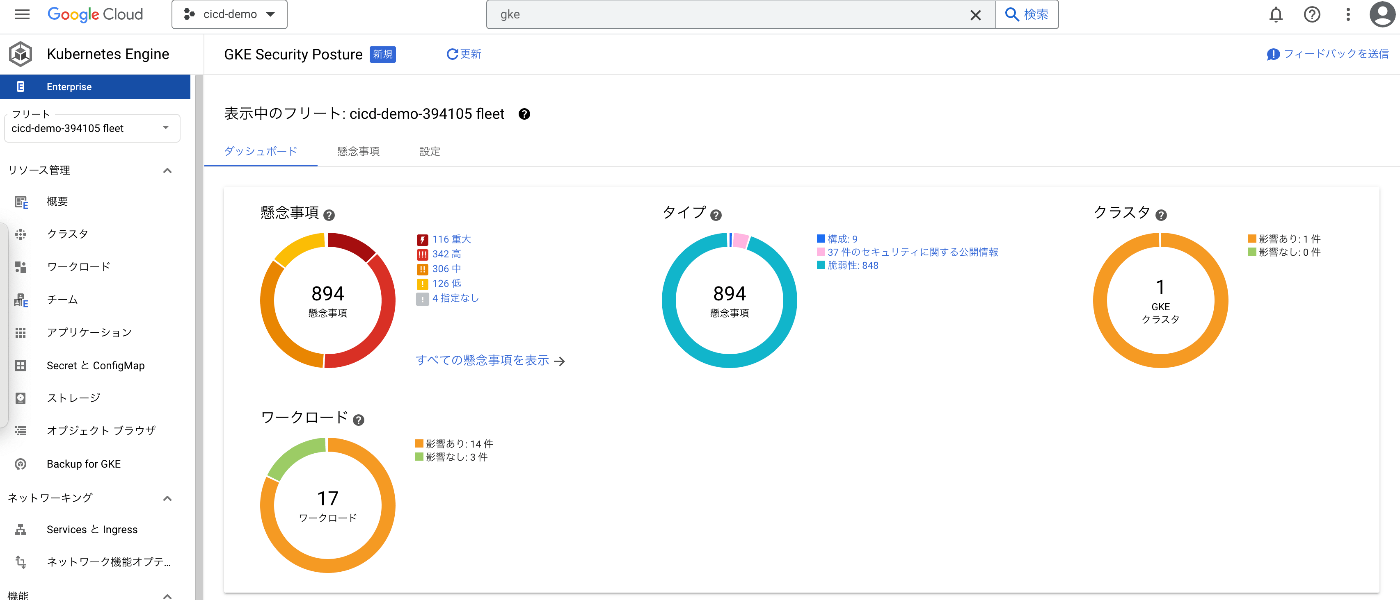1400x600 pixels.
Task: Click the Secret と ConfigMap sidebar icon
Action: [21, 366]
